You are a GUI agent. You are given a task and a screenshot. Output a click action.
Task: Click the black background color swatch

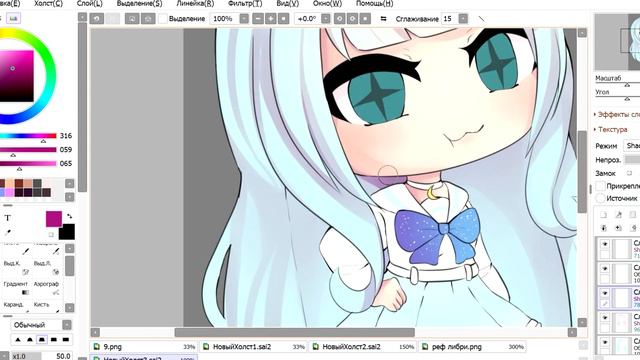point(67,232)
